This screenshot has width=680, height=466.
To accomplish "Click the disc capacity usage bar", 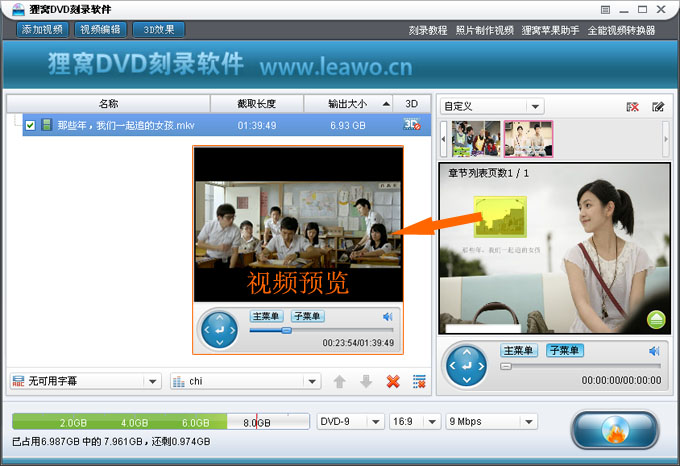I will tap(161, 421).
